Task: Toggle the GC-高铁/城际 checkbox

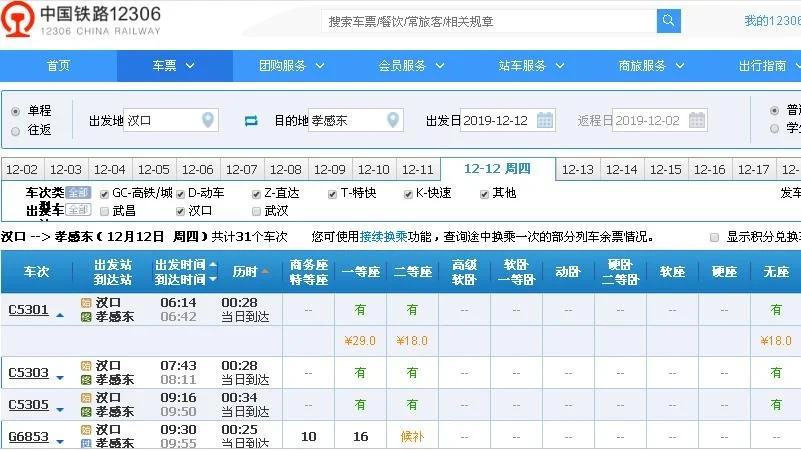Action: (104, 194)
